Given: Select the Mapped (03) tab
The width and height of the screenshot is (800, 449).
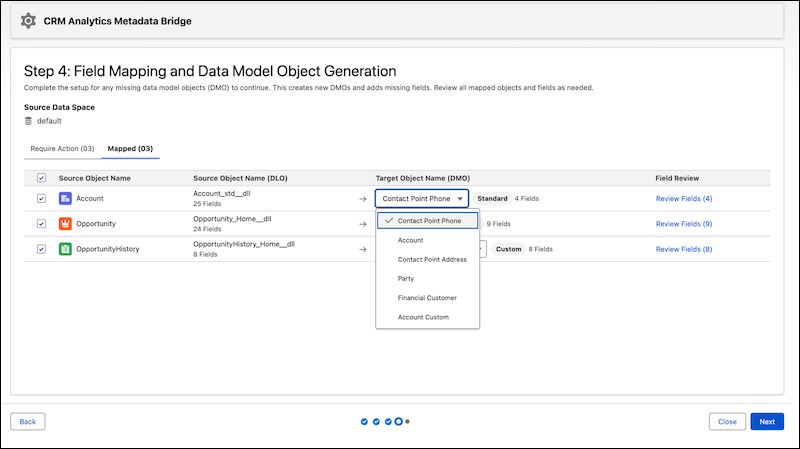Looking at the screenshot, I should [130, 148].
